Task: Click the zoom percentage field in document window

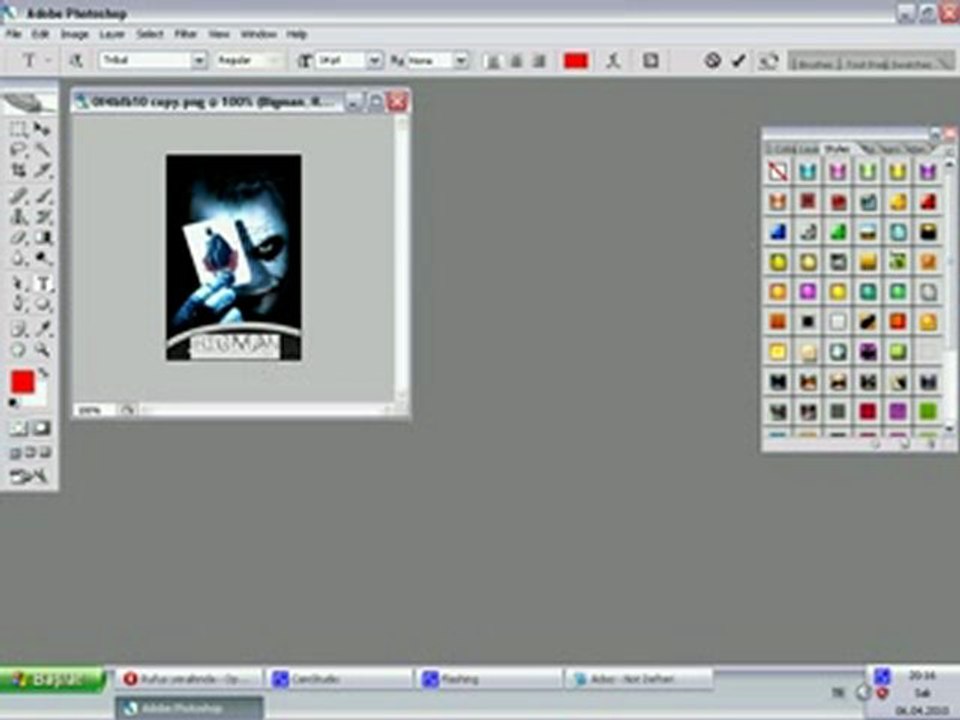Action: coord(95,410)
